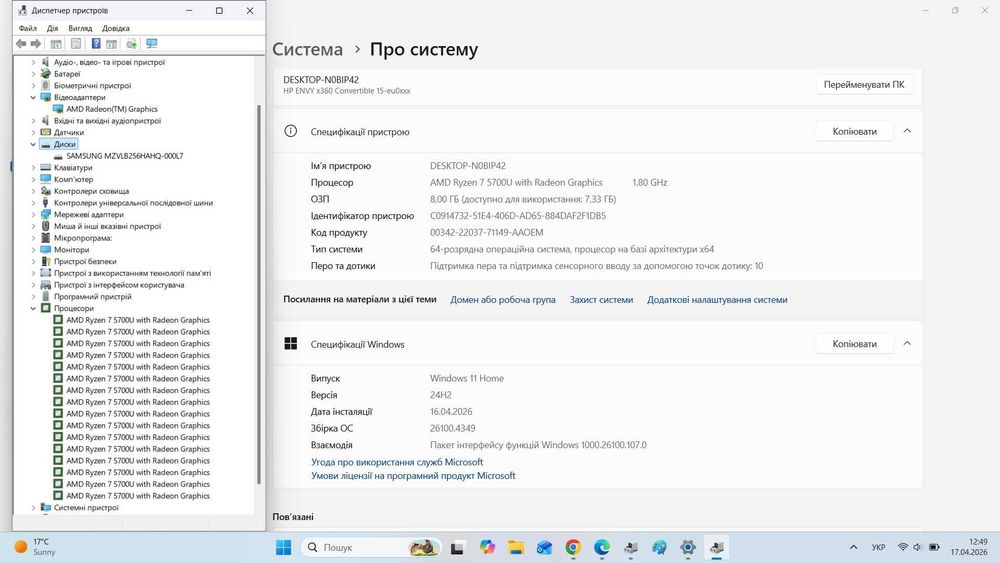This screenshot has height=563, width=1000.
Task: Open the Вигляд menu
Action: click(80, 28)
